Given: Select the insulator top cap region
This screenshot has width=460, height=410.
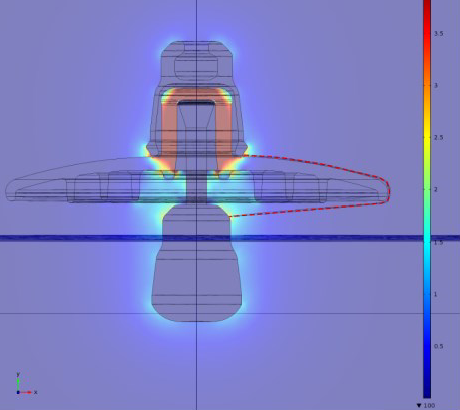Looking at the screenshot, I should (x=197, y=62).
